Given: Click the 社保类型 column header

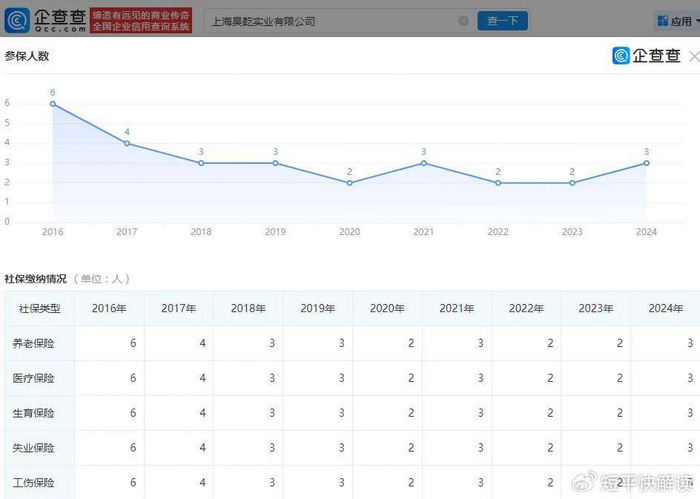Looking at the screenshot, I should [40, 309].
